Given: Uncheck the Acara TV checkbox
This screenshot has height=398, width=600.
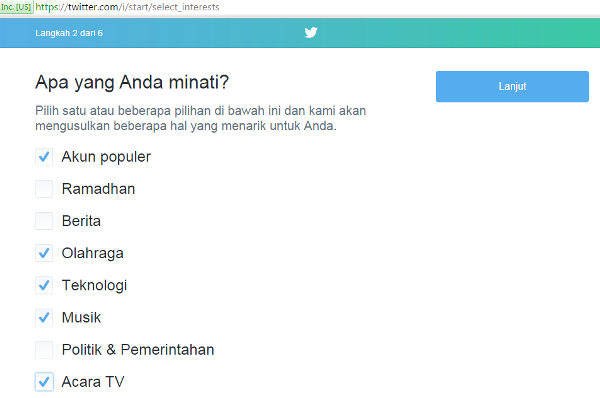Looking at the screenshot, I should click(x=44, y=382).
